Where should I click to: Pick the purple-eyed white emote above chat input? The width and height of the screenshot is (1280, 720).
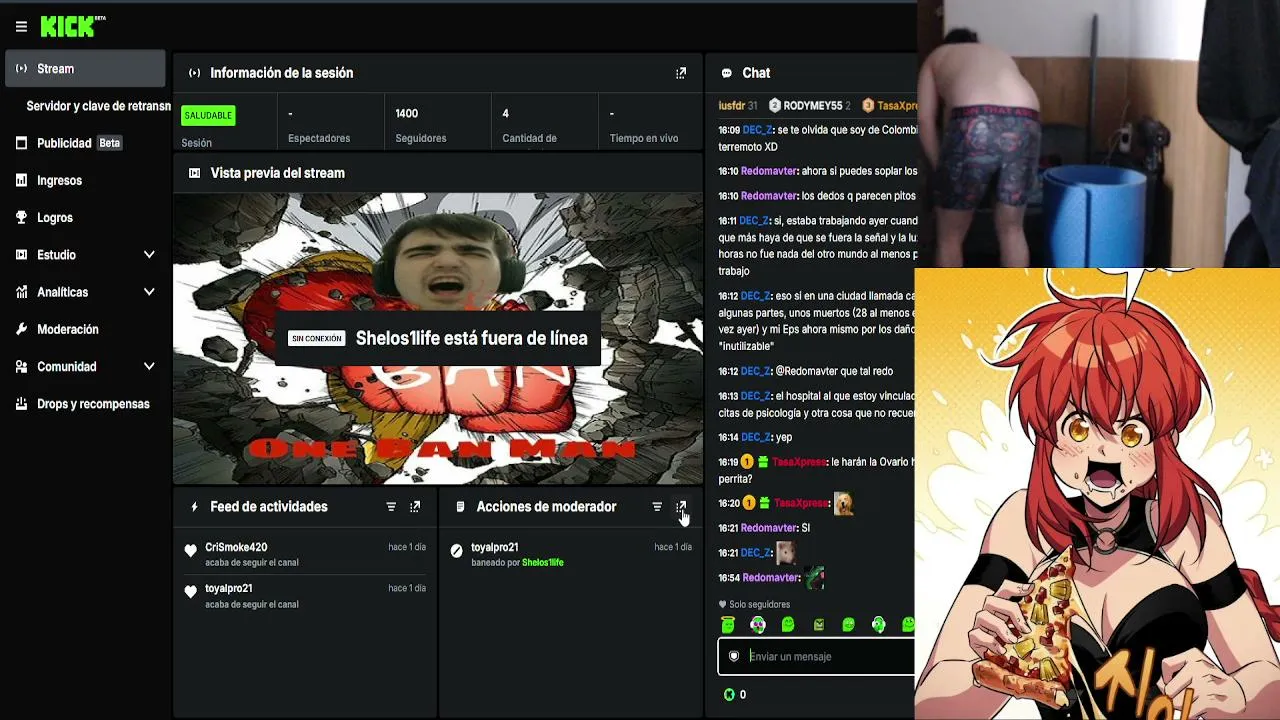pos(758,625)
